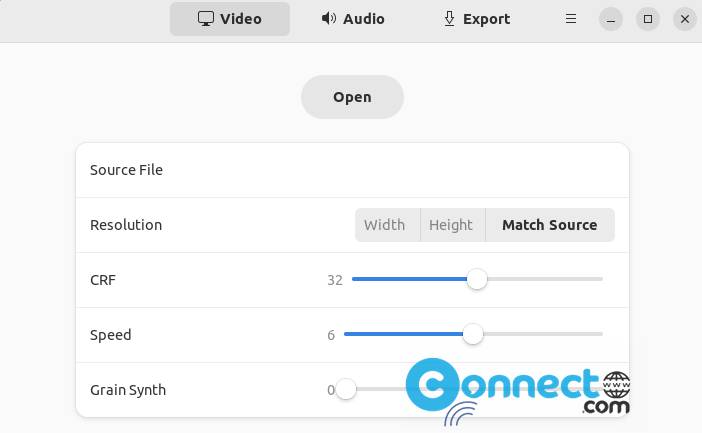Click the filled blue Speed slider track
The width and height of the screenshot is (702, 433).
tap(403, 334)
